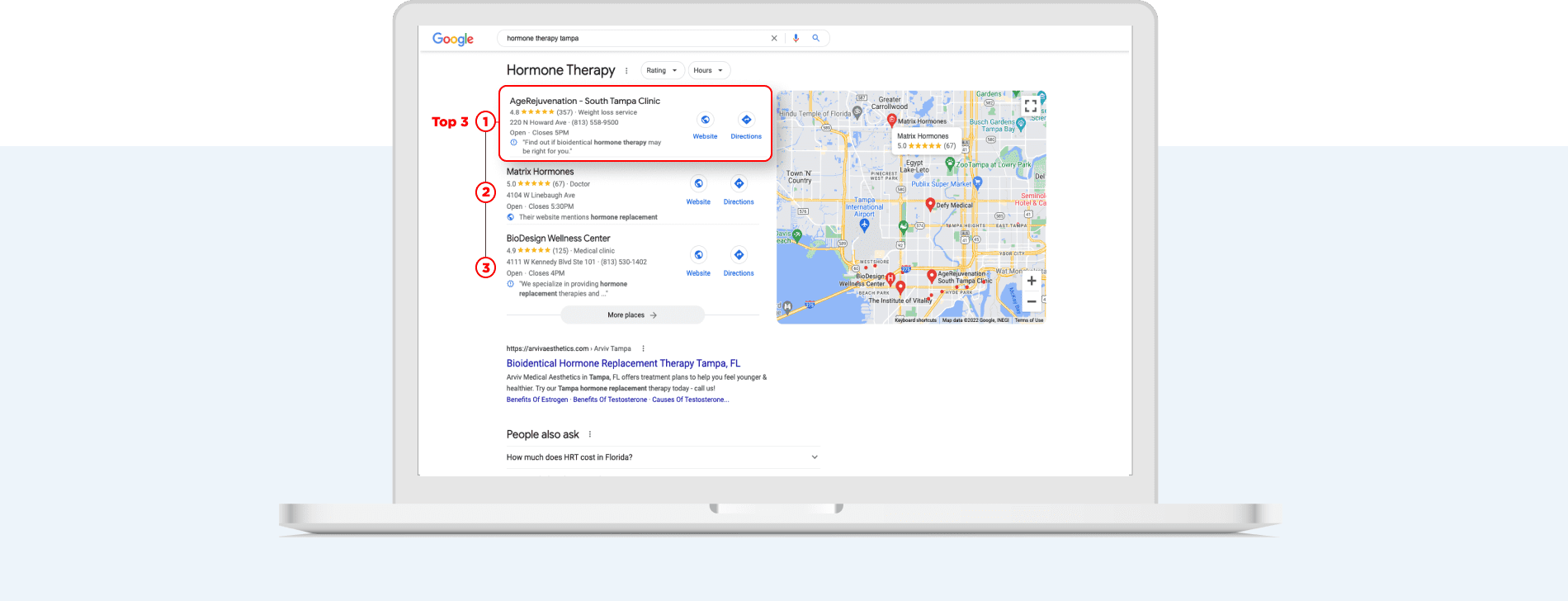
Task: Get Directions to BioDesign Wellness Center
Action: point(739,255)
